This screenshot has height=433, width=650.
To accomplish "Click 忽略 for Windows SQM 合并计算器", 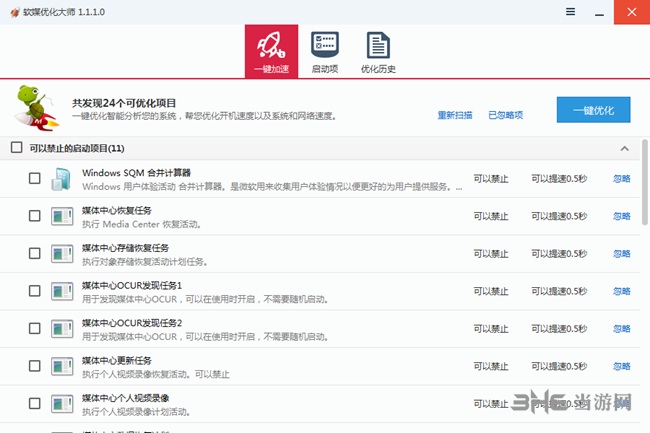I will (622, 179).
